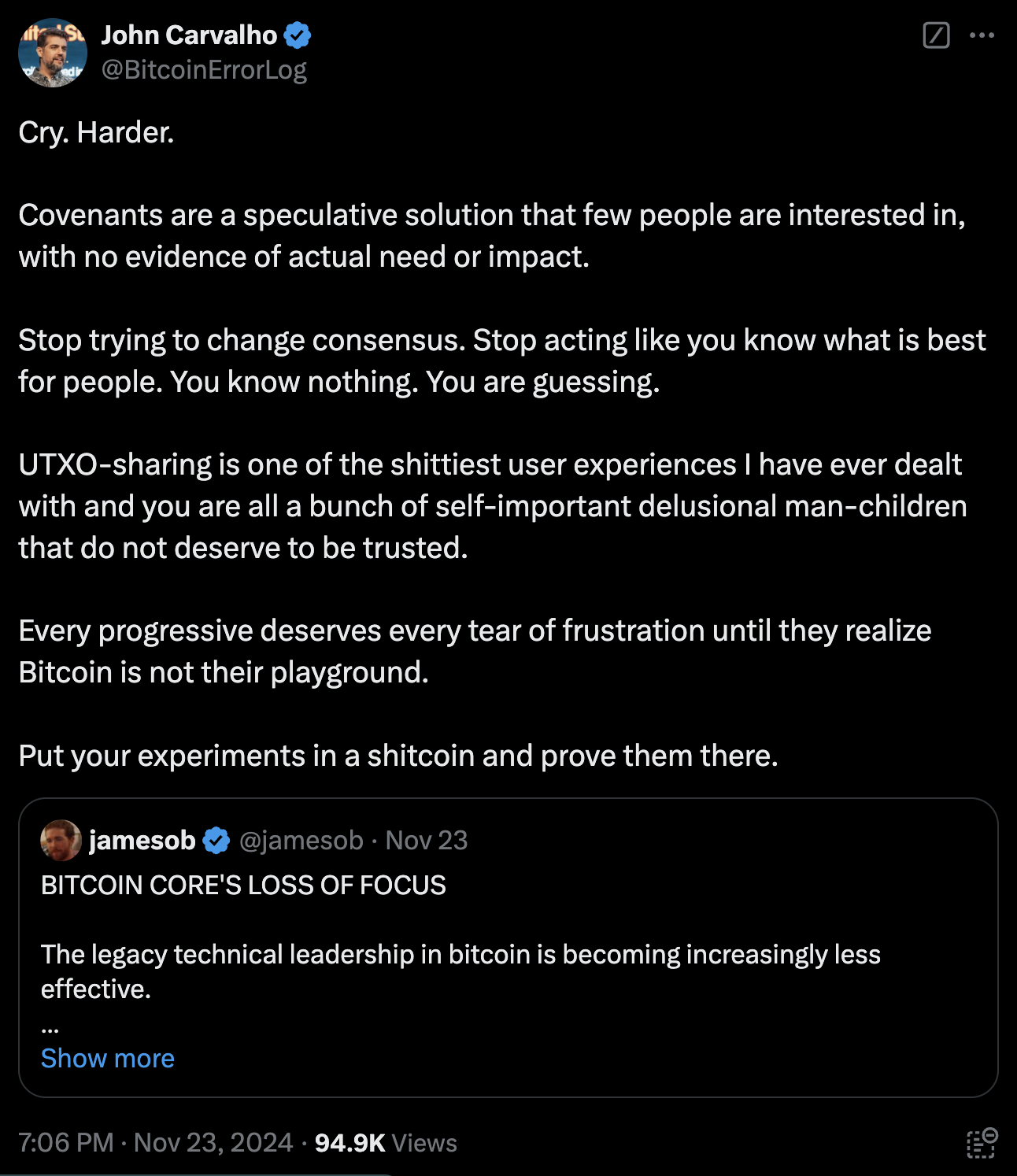This screenshot has width=1017, height=1176.
Task: Click John Carvalho's profile avatar
Action: point(53,53)
